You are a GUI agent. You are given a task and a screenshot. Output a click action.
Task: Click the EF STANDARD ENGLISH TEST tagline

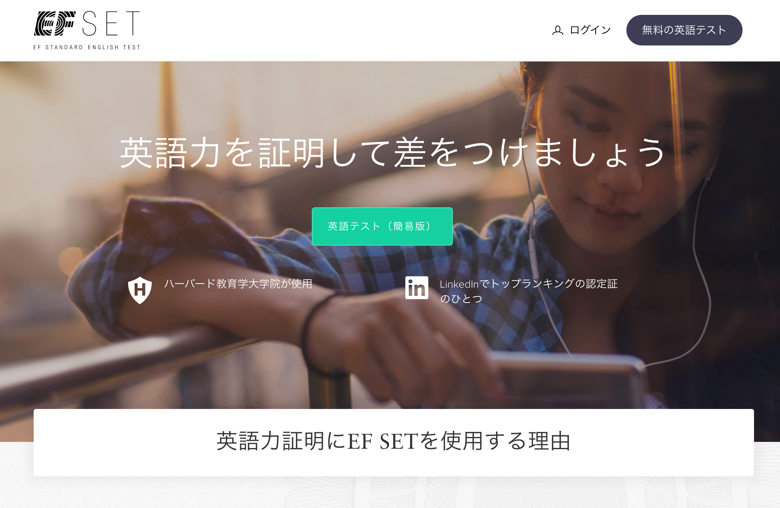click(87, 47)
